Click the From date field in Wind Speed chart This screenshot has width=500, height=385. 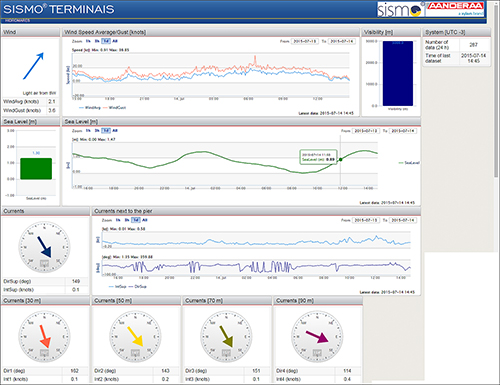tap(305, 41)
